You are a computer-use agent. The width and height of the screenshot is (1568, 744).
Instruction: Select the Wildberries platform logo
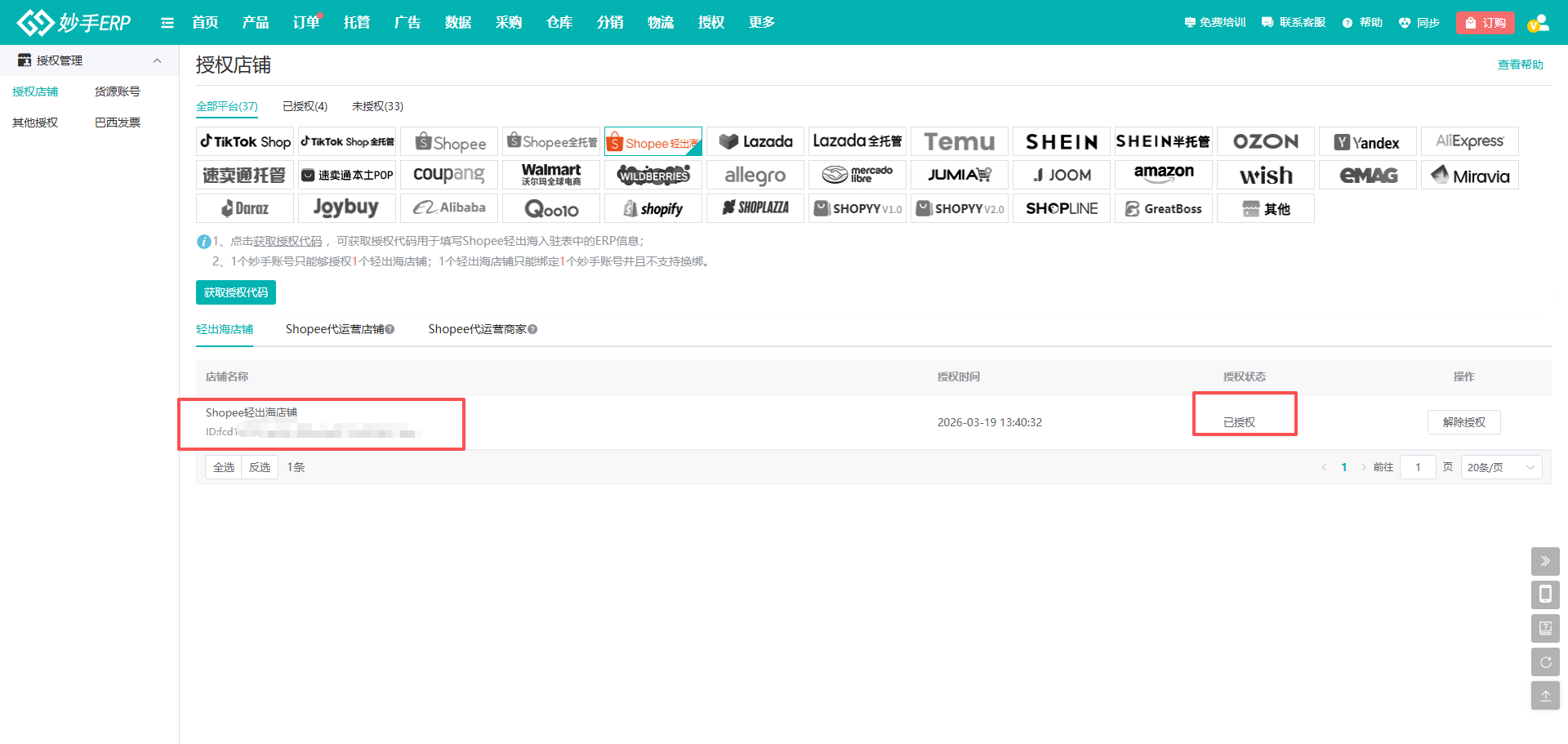(x=653, y=175)
